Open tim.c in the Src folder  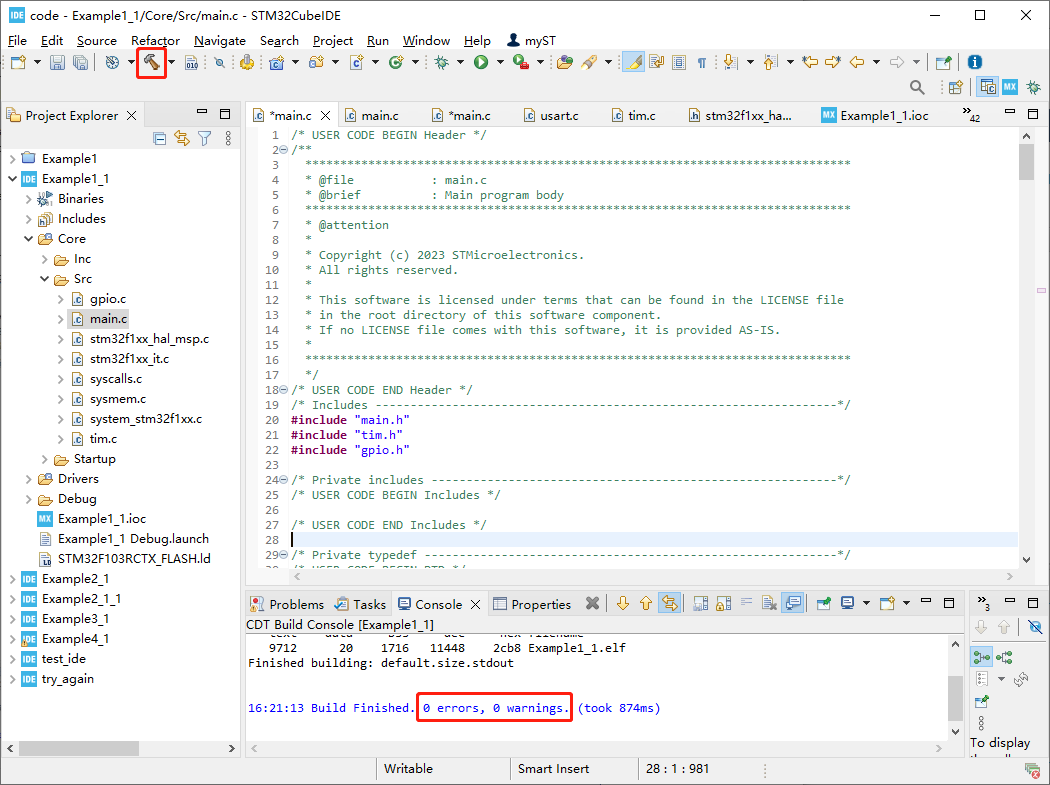(103, 439)
